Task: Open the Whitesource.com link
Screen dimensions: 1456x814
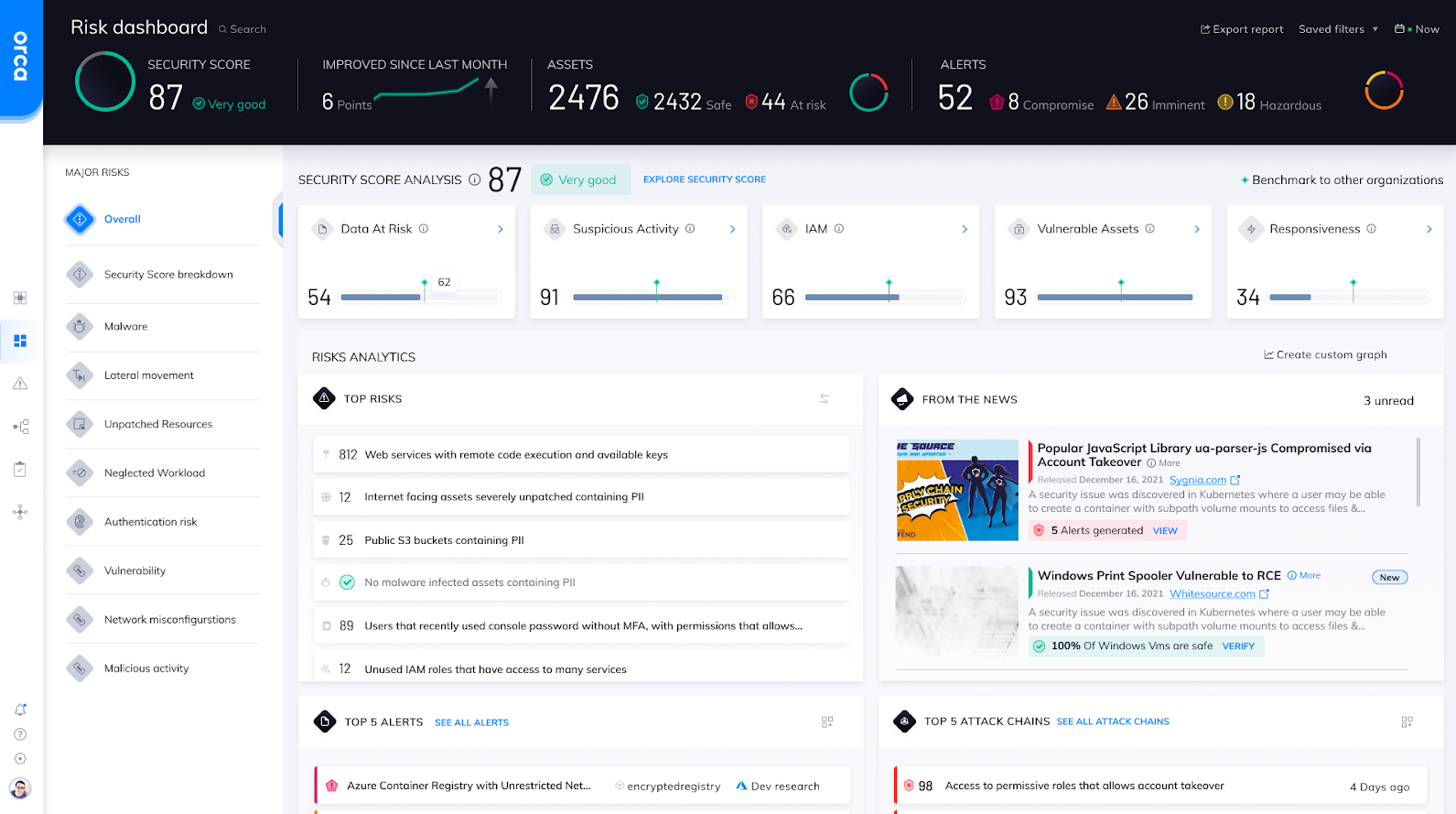Action: 1213,594
